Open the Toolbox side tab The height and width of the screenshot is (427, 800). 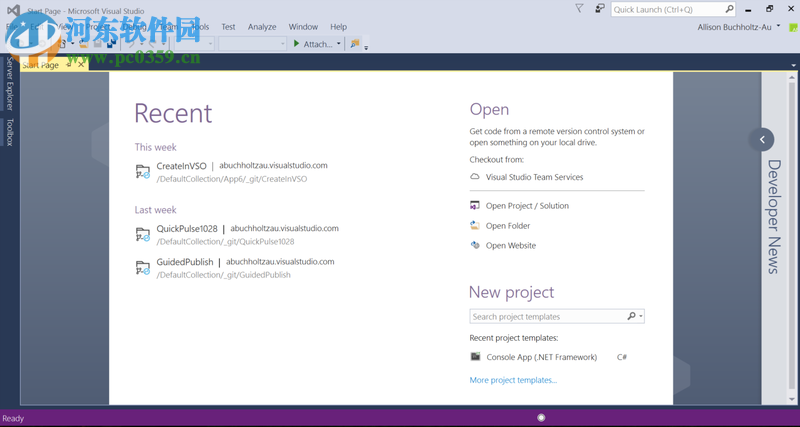point(9,132)
